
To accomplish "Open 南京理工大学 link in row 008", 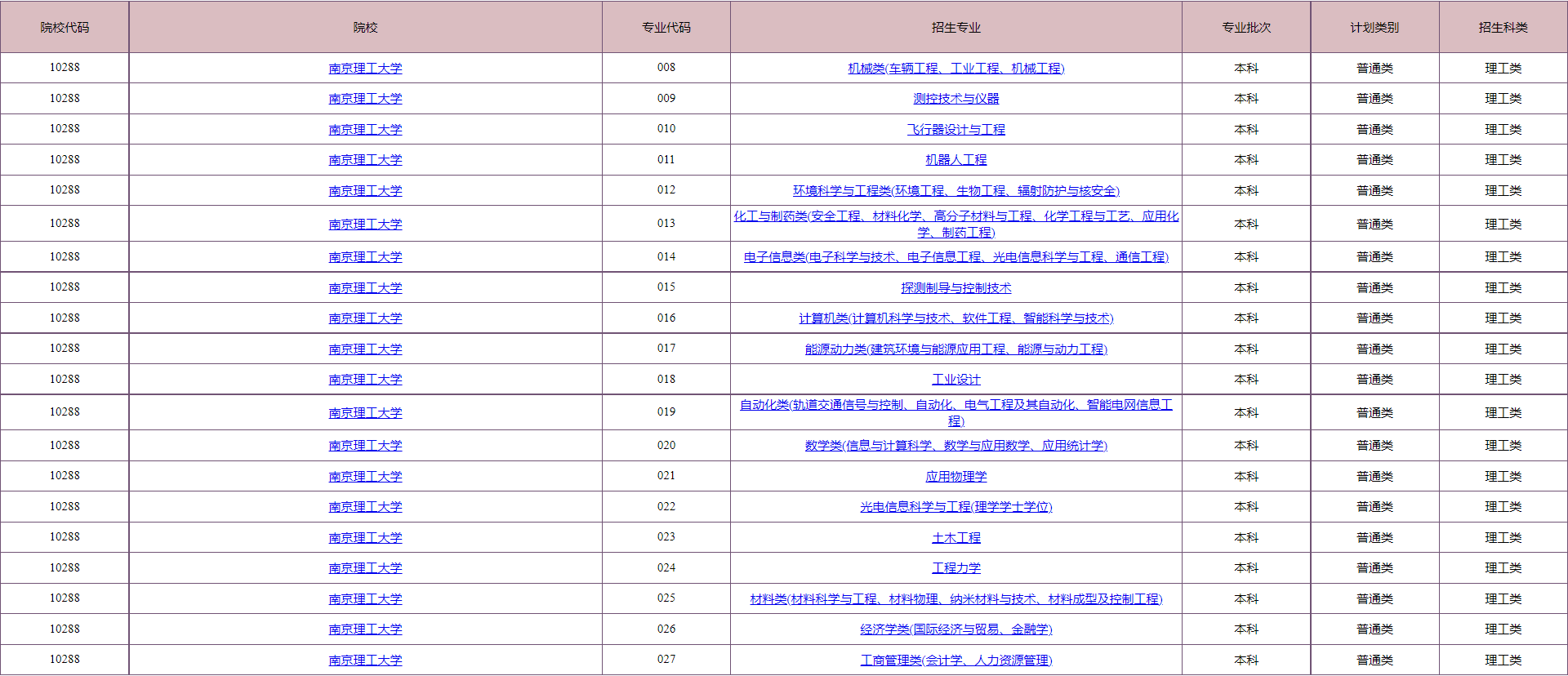I will click(x=365, y=69).
